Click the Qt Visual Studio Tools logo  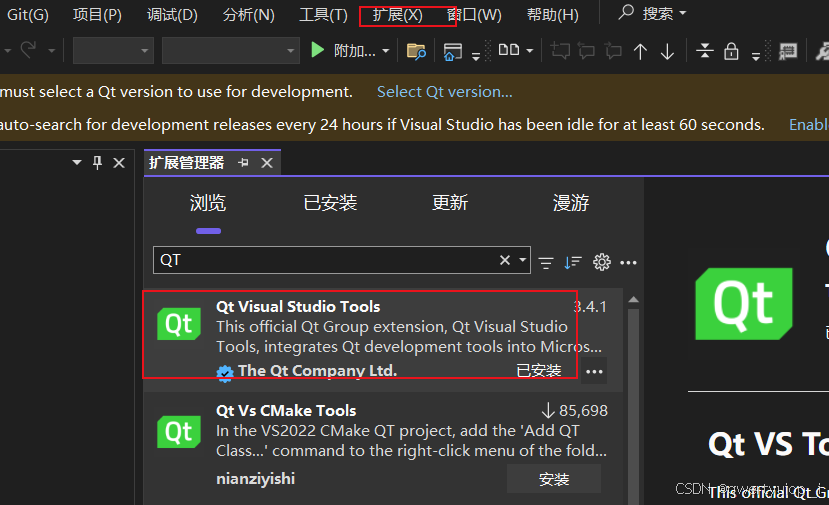pyautogui.click(x=179, y=324)
